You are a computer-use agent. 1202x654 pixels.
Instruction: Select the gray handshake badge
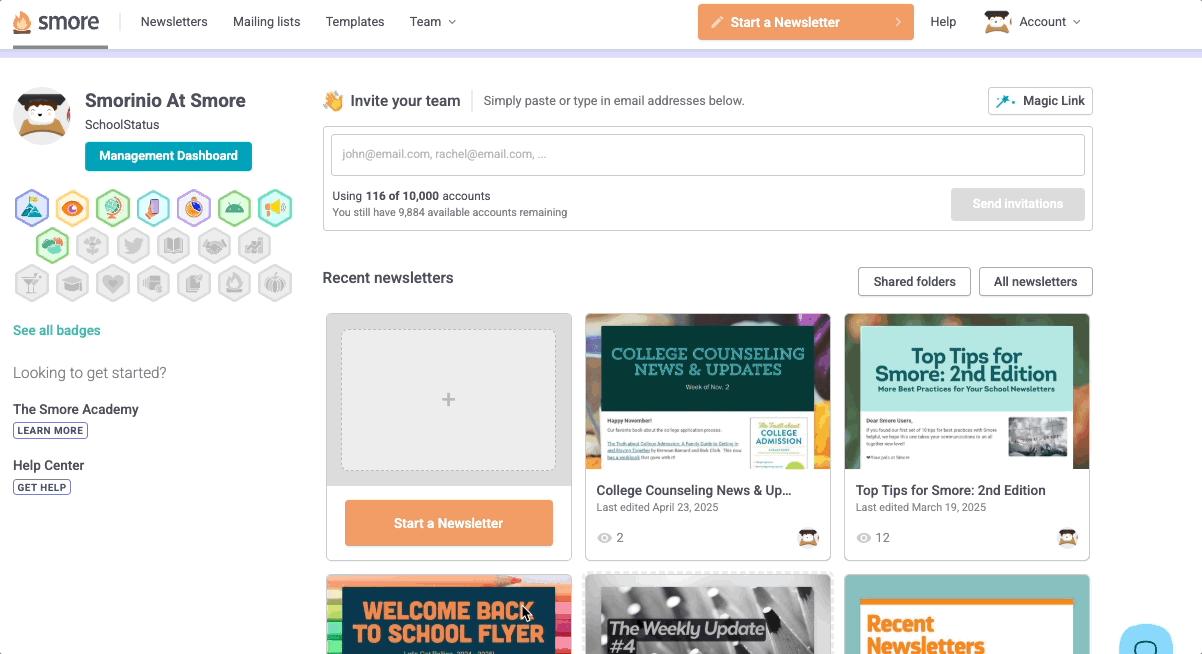pyautogui.click(x=213, y=246)
